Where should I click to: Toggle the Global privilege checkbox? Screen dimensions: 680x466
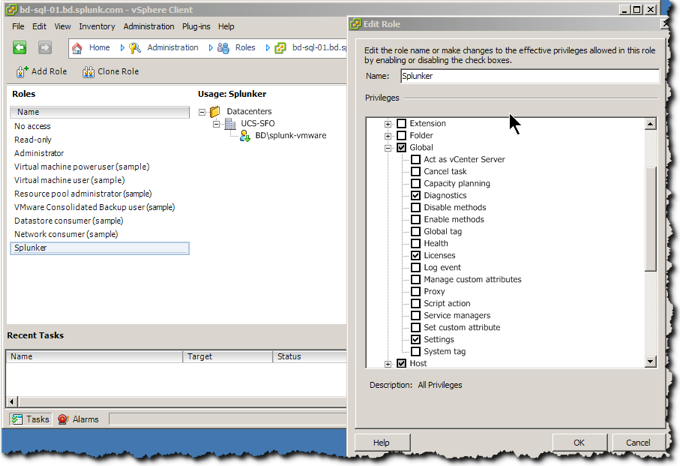click(402, 147)
